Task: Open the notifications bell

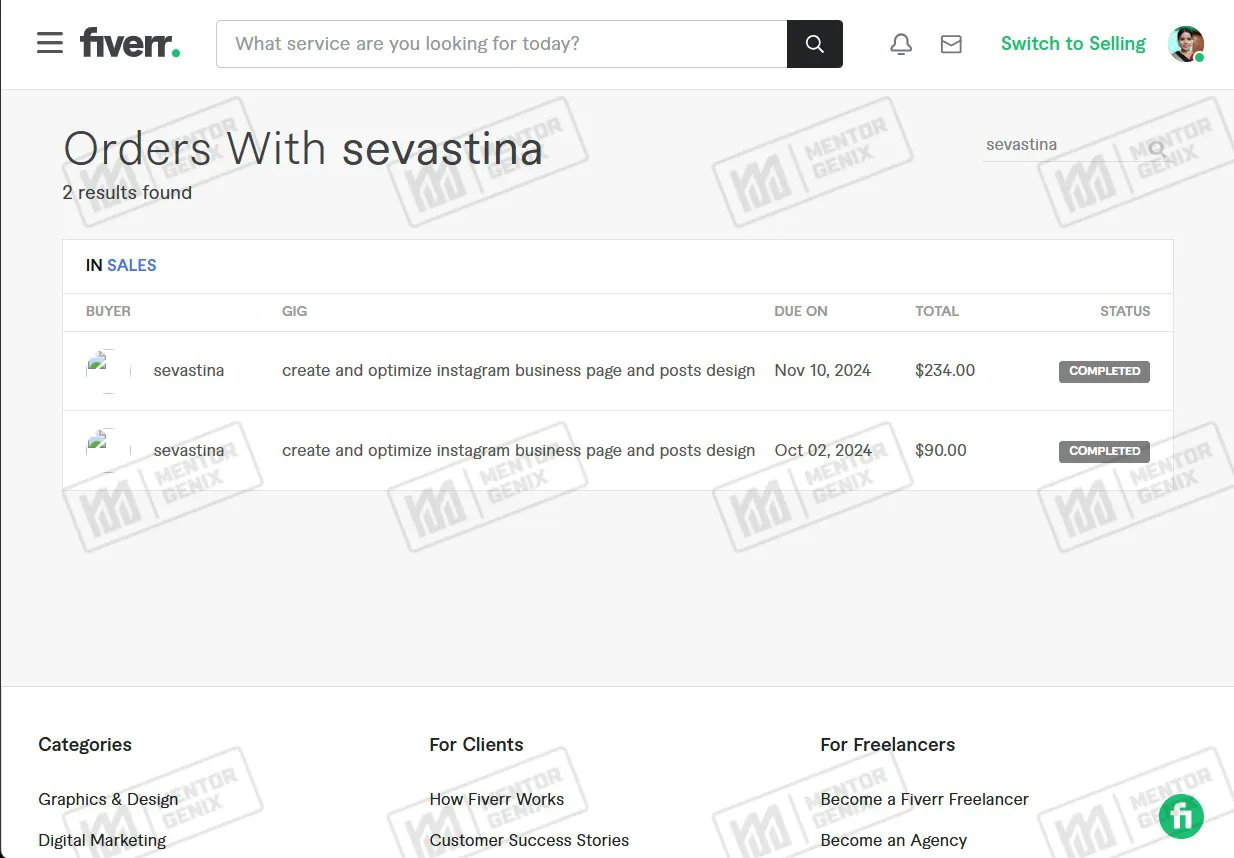Action: click(x=901, y=44)
